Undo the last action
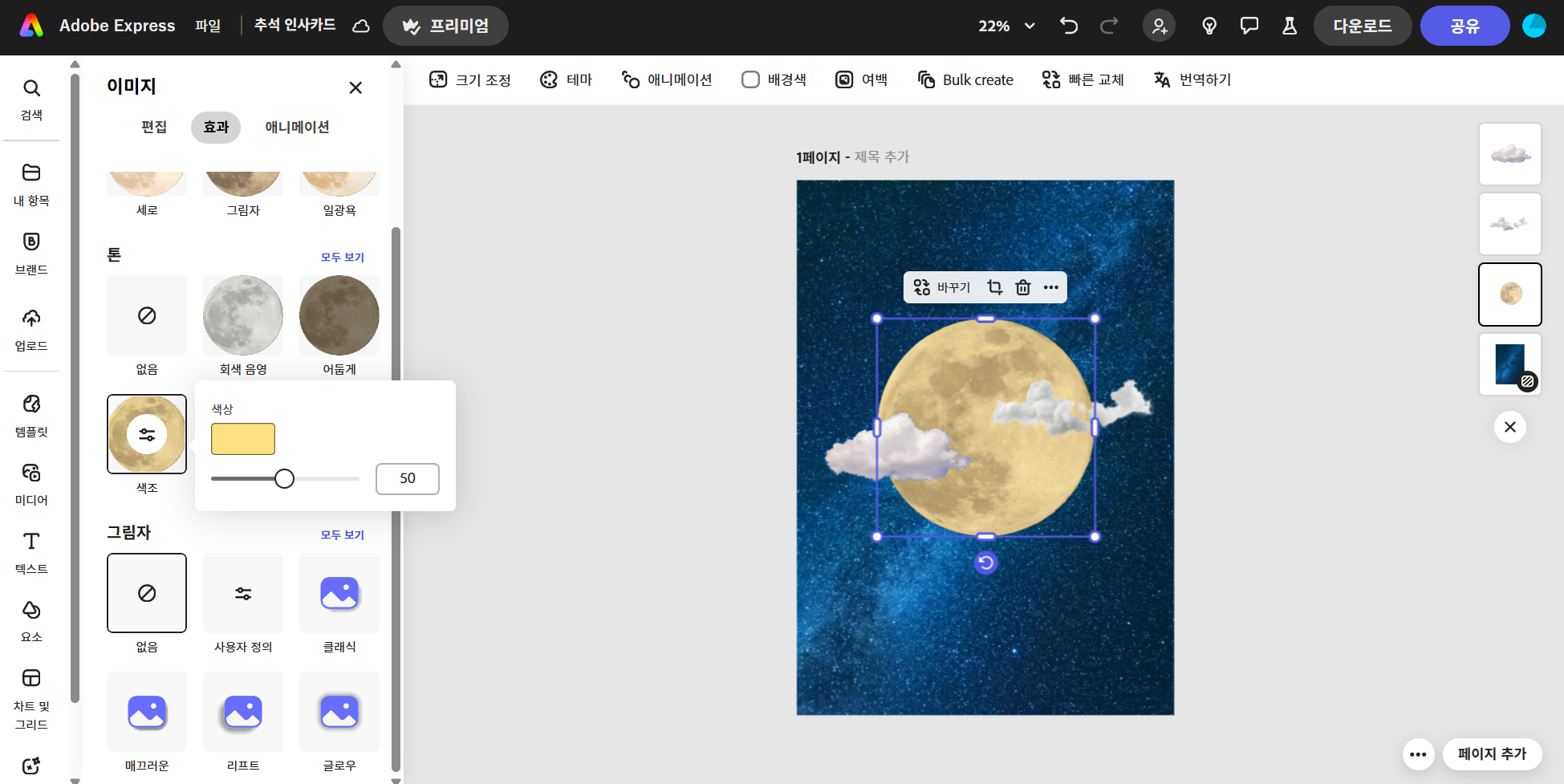1564x784 pixels. point(1068,26)
